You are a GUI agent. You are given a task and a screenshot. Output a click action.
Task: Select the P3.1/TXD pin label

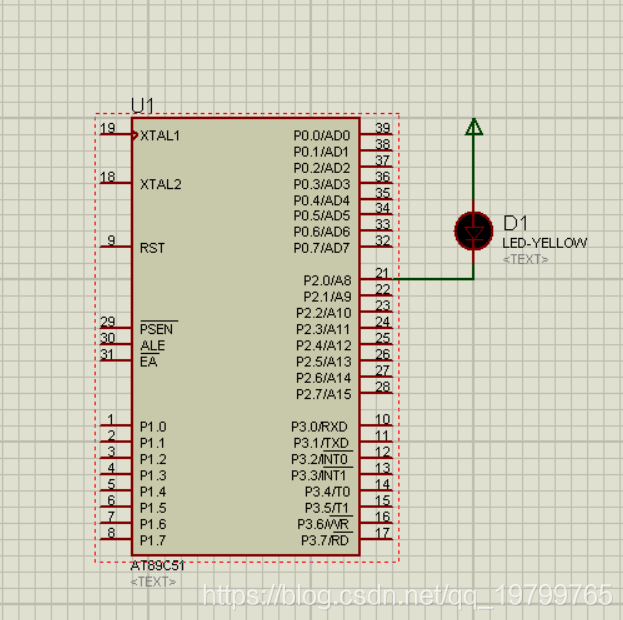click(321, 443)
